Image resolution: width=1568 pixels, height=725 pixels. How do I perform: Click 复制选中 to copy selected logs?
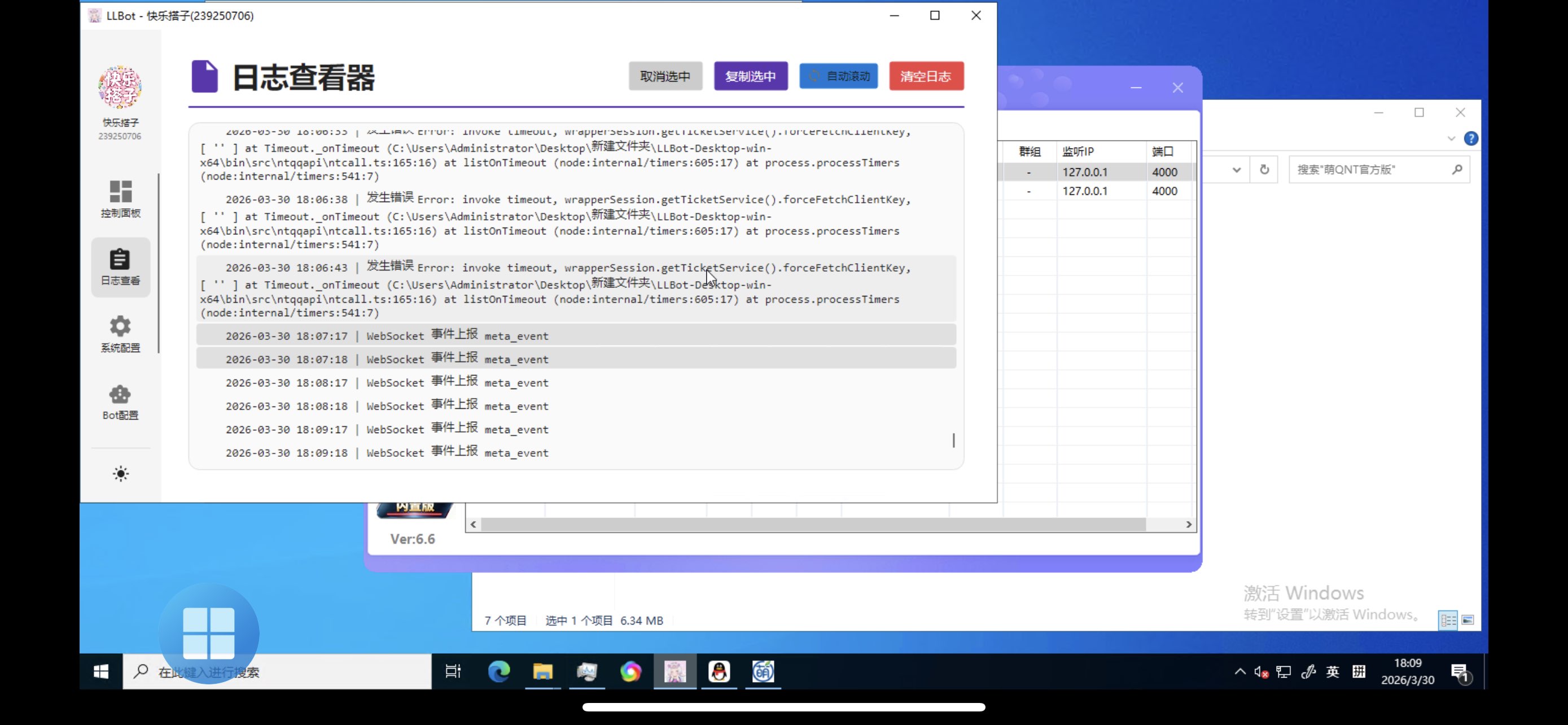coord(750,76)
